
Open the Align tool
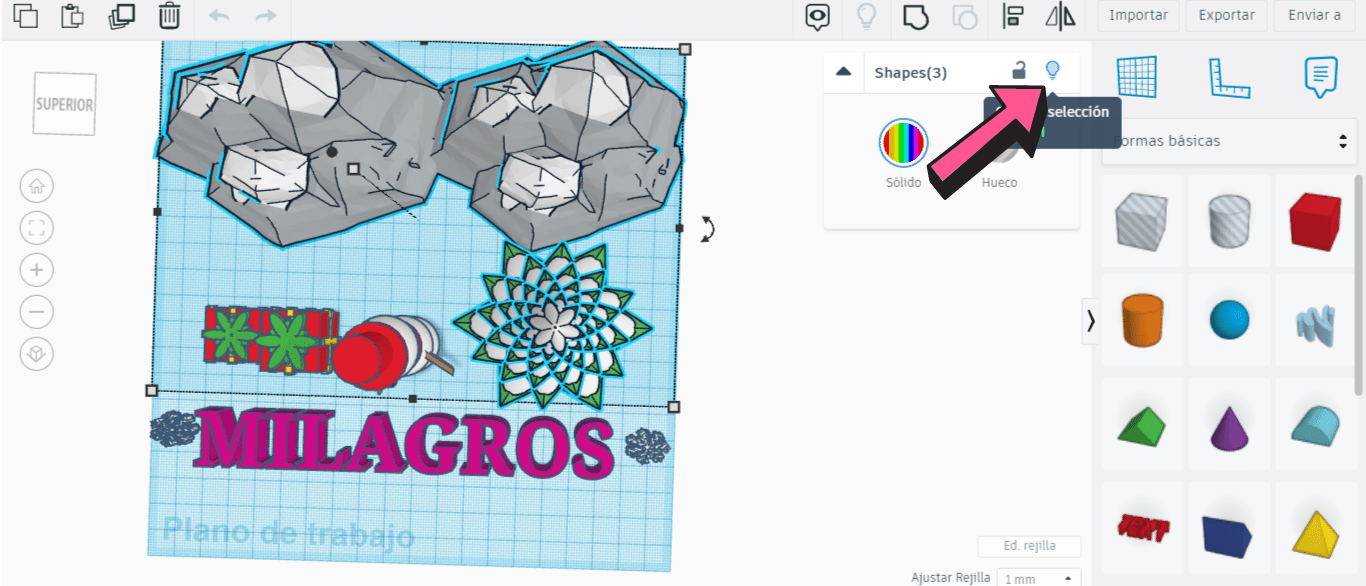click(x=1013, y=16)
